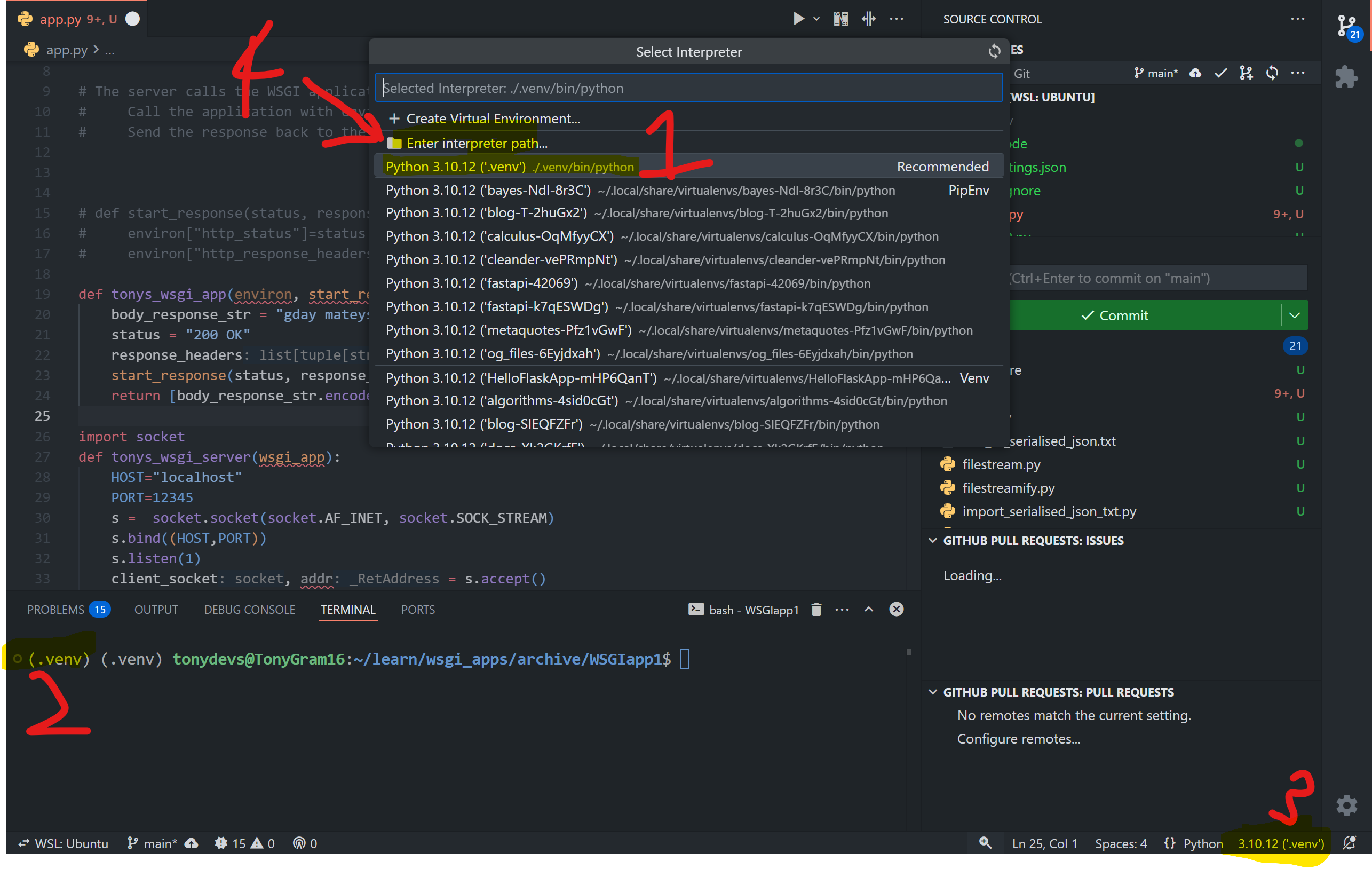
Task: Select the fastapi-42069 interpreter
Action: pos(688,283)
